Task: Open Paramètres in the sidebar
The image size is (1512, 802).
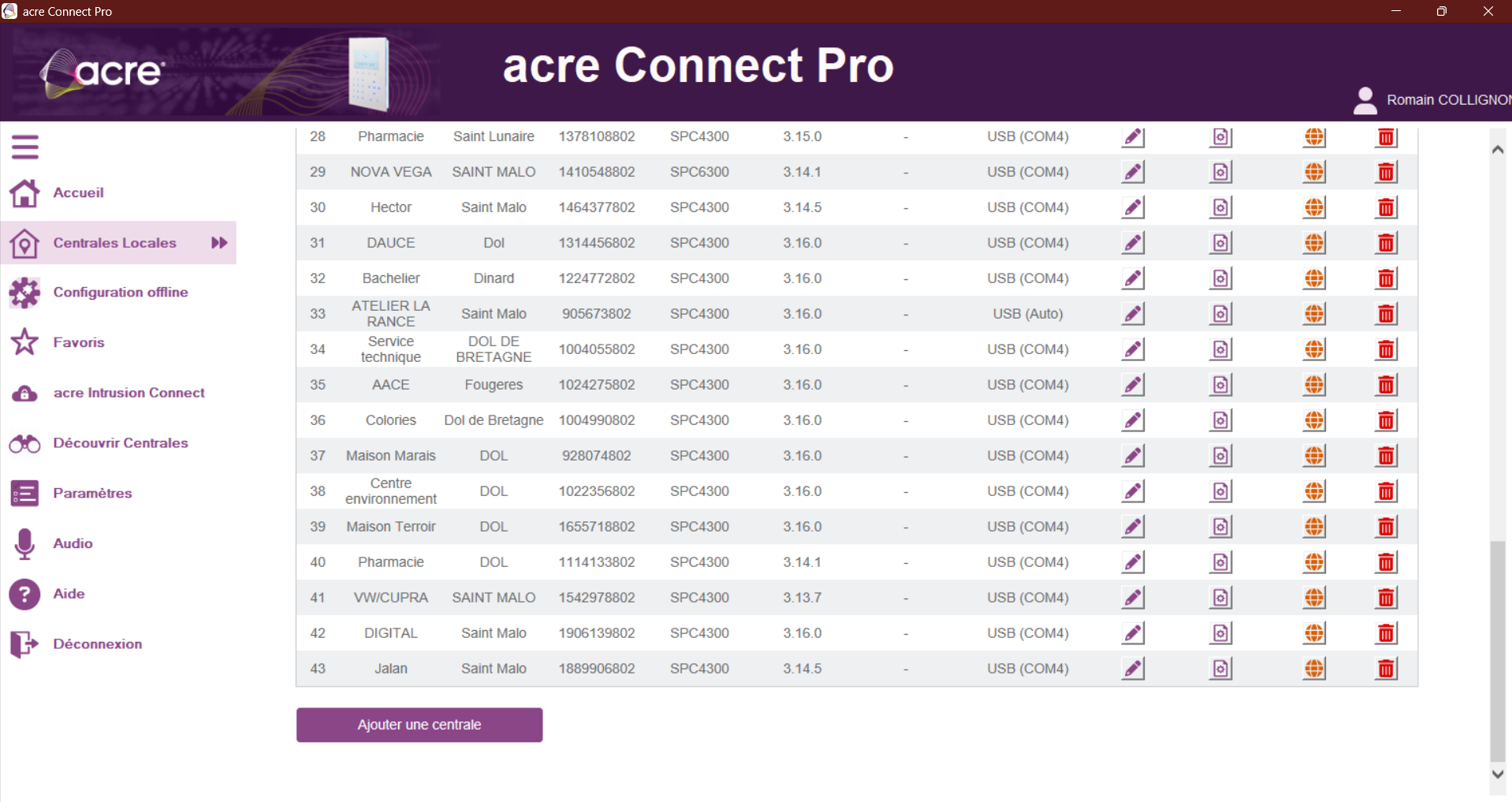Action: coord(92,494)
